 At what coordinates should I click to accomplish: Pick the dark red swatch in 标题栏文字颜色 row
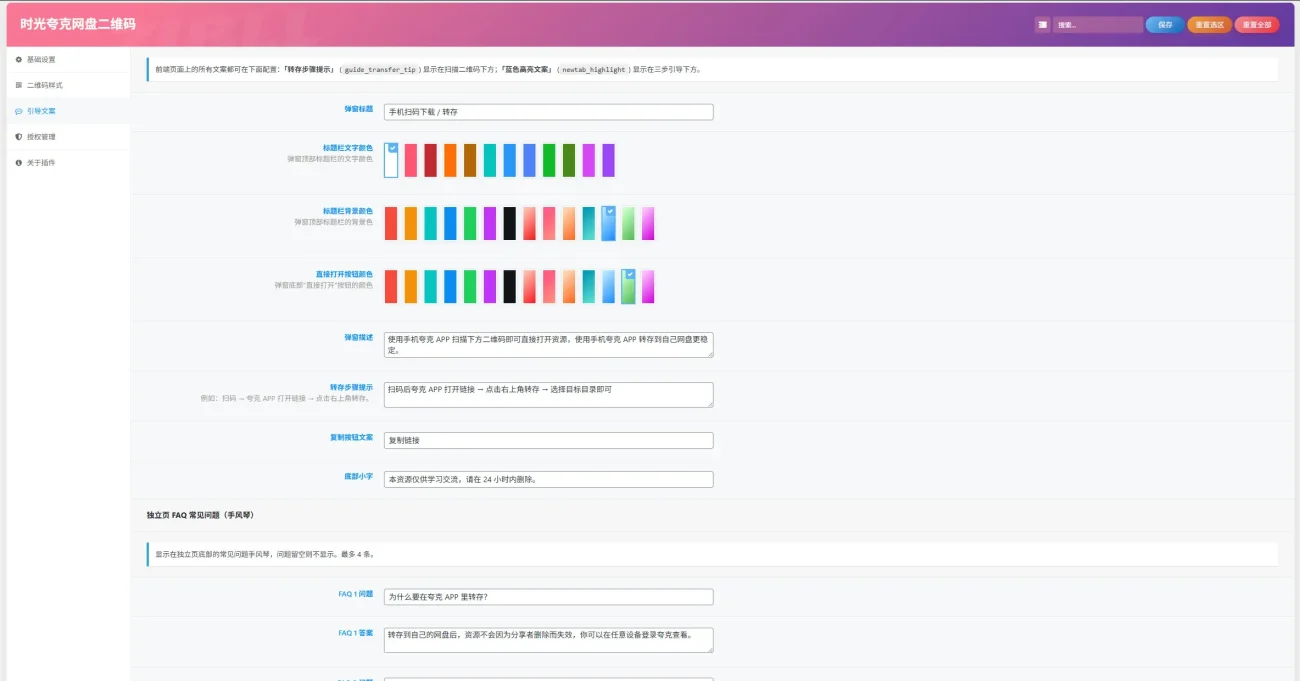point(430,160)
